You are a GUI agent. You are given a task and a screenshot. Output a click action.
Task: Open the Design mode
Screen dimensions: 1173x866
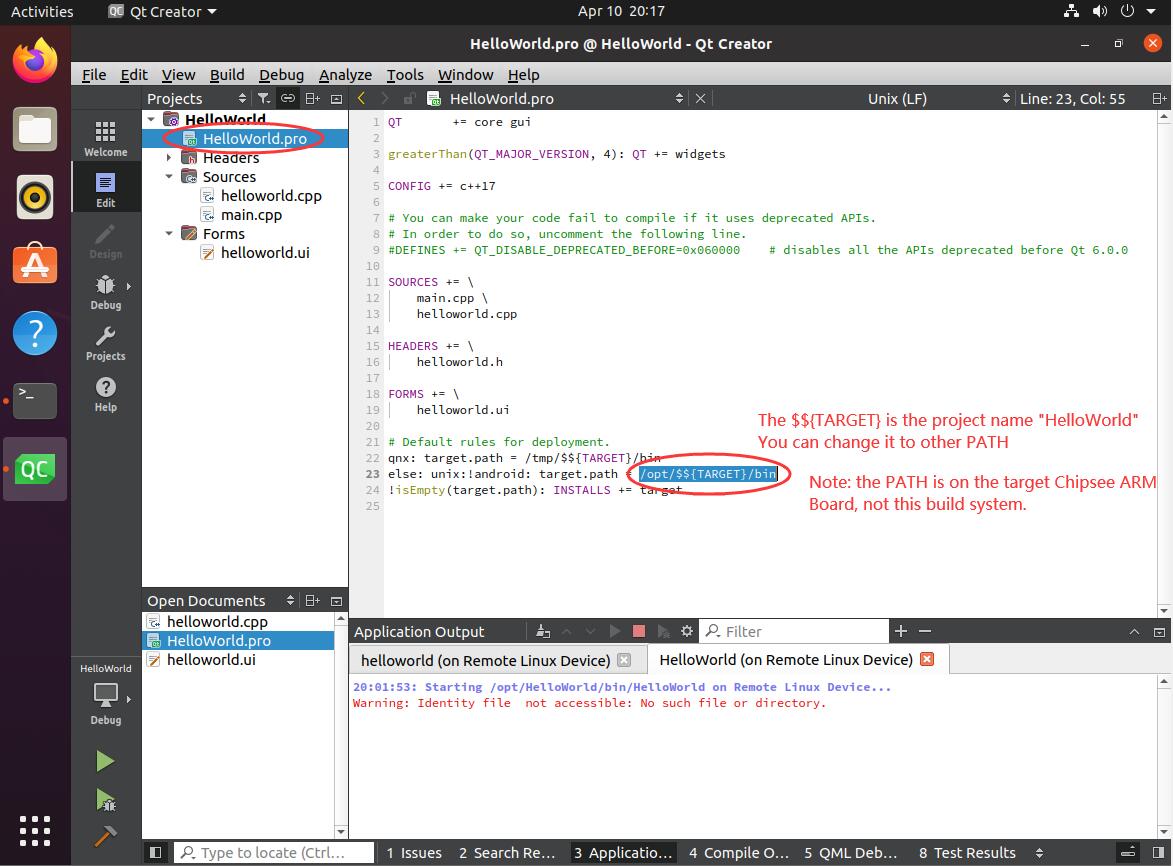(105, 242)
